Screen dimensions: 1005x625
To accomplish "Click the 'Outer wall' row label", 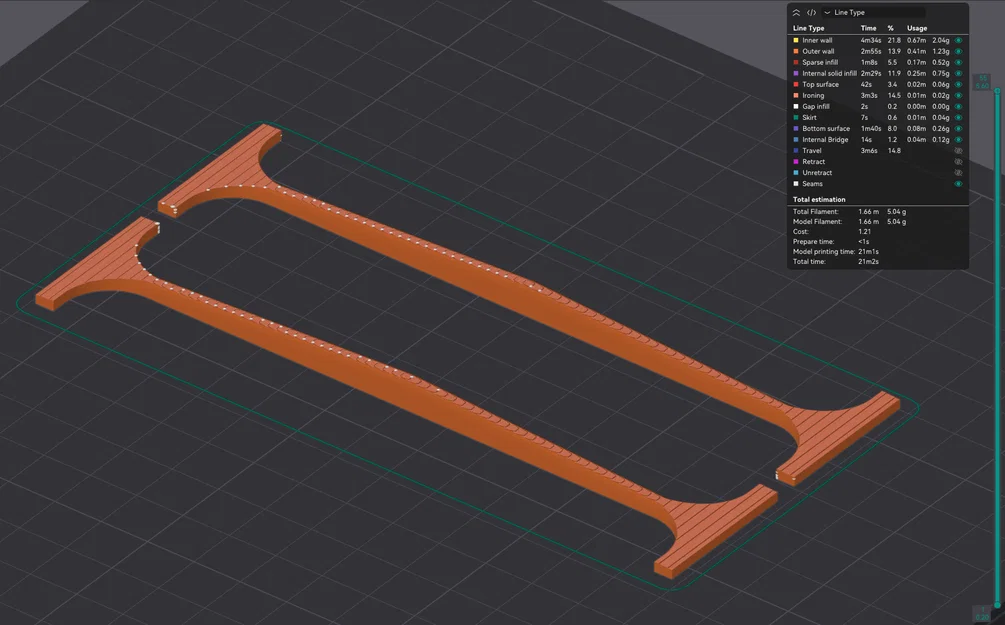I will [x=818, y=51].
